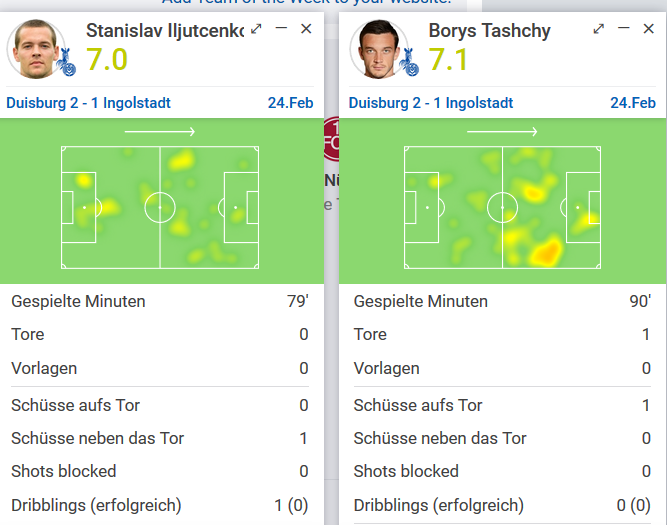
Task: Open Duisburg 2 - 1 Ingolstadt match in right card
Action: 431,103
